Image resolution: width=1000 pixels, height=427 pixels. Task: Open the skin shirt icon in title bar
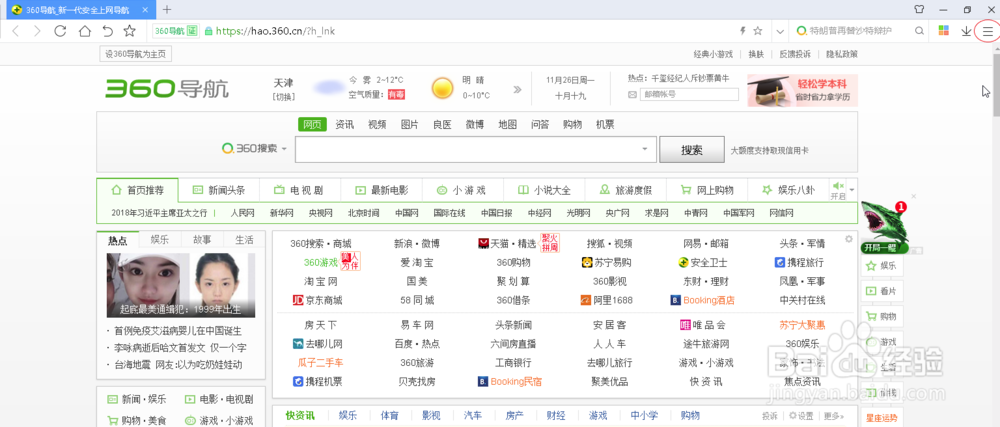(919, 10)
